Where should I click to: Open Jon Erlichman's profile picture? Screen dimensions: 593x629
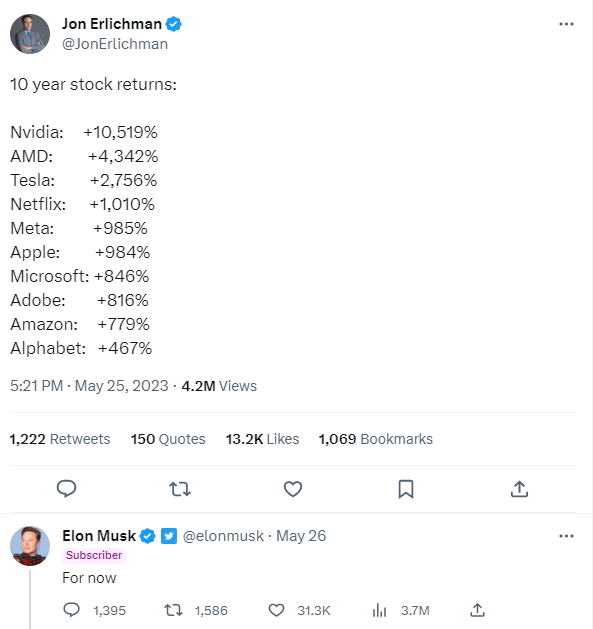pos(30,34)
